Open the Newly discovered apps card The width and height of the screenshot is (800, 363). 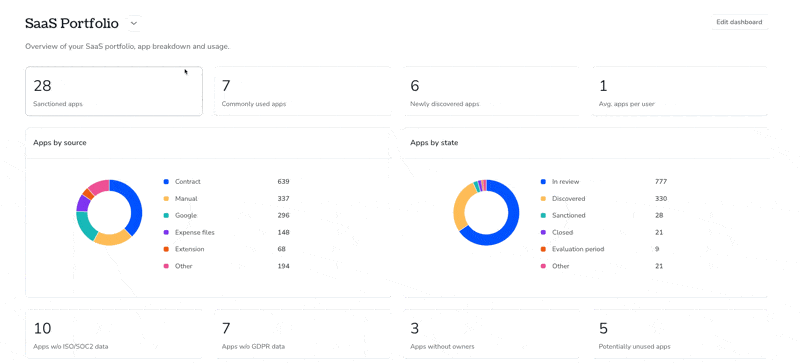491,91
